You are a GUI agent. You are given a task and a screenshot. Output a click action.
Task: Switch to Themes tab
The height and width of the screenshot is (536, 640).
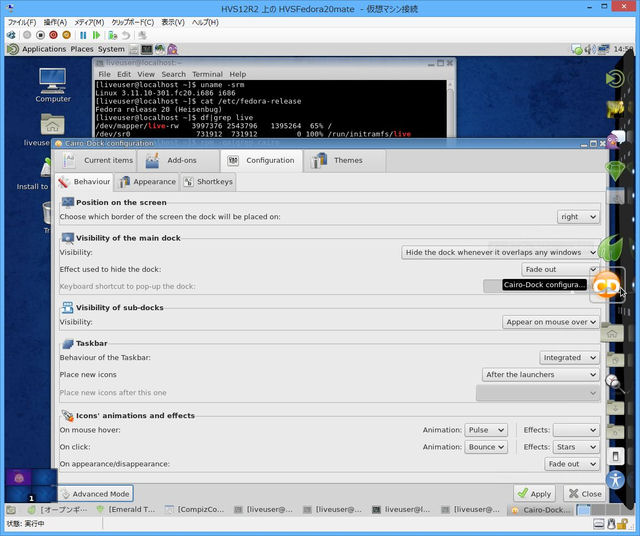pyautogui.click(x=345, y=160)
